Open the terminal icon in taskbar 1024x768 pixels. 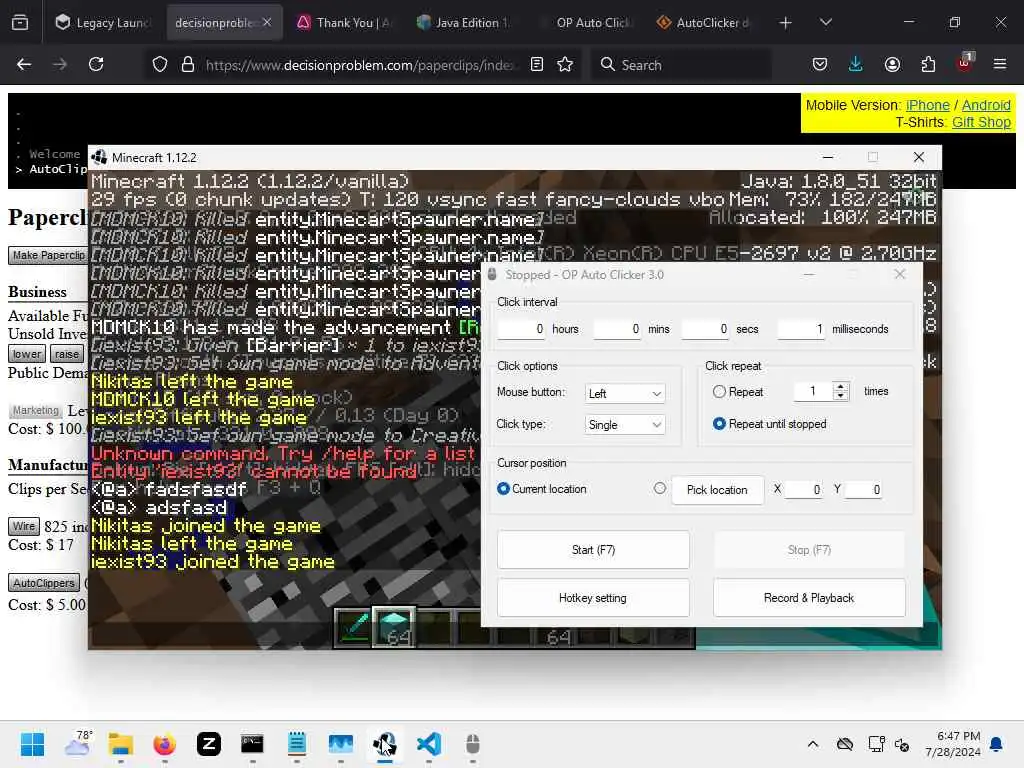[x=252, y=744]
